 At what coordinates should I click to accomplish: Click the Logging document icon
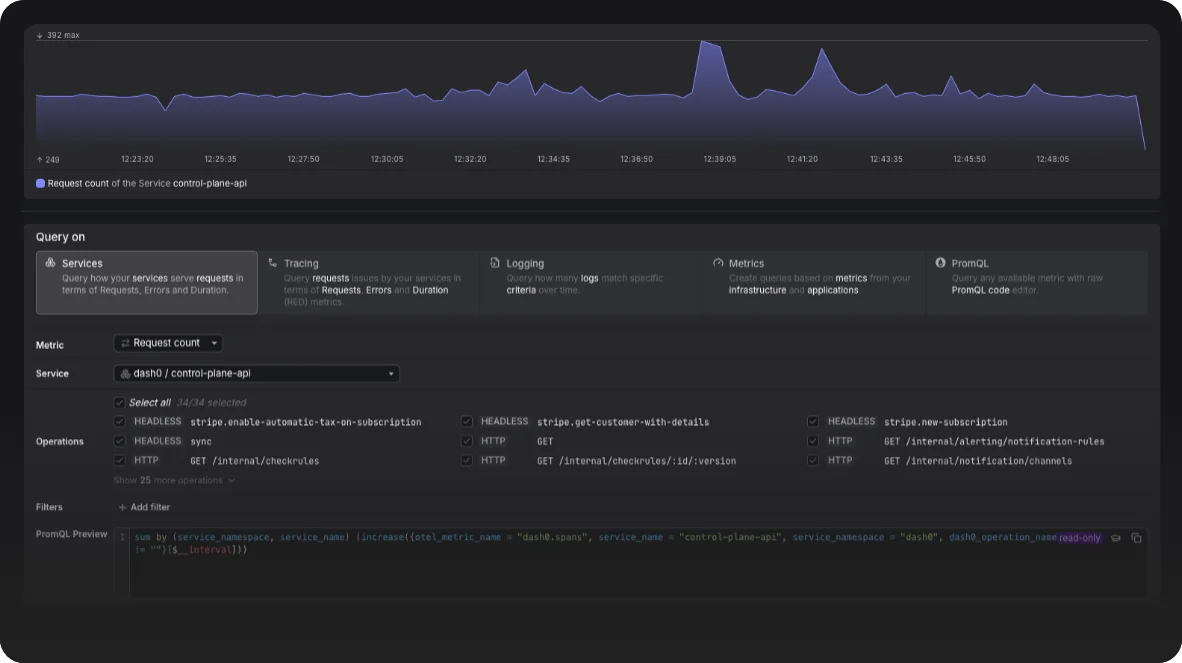(x=495, y=263)
